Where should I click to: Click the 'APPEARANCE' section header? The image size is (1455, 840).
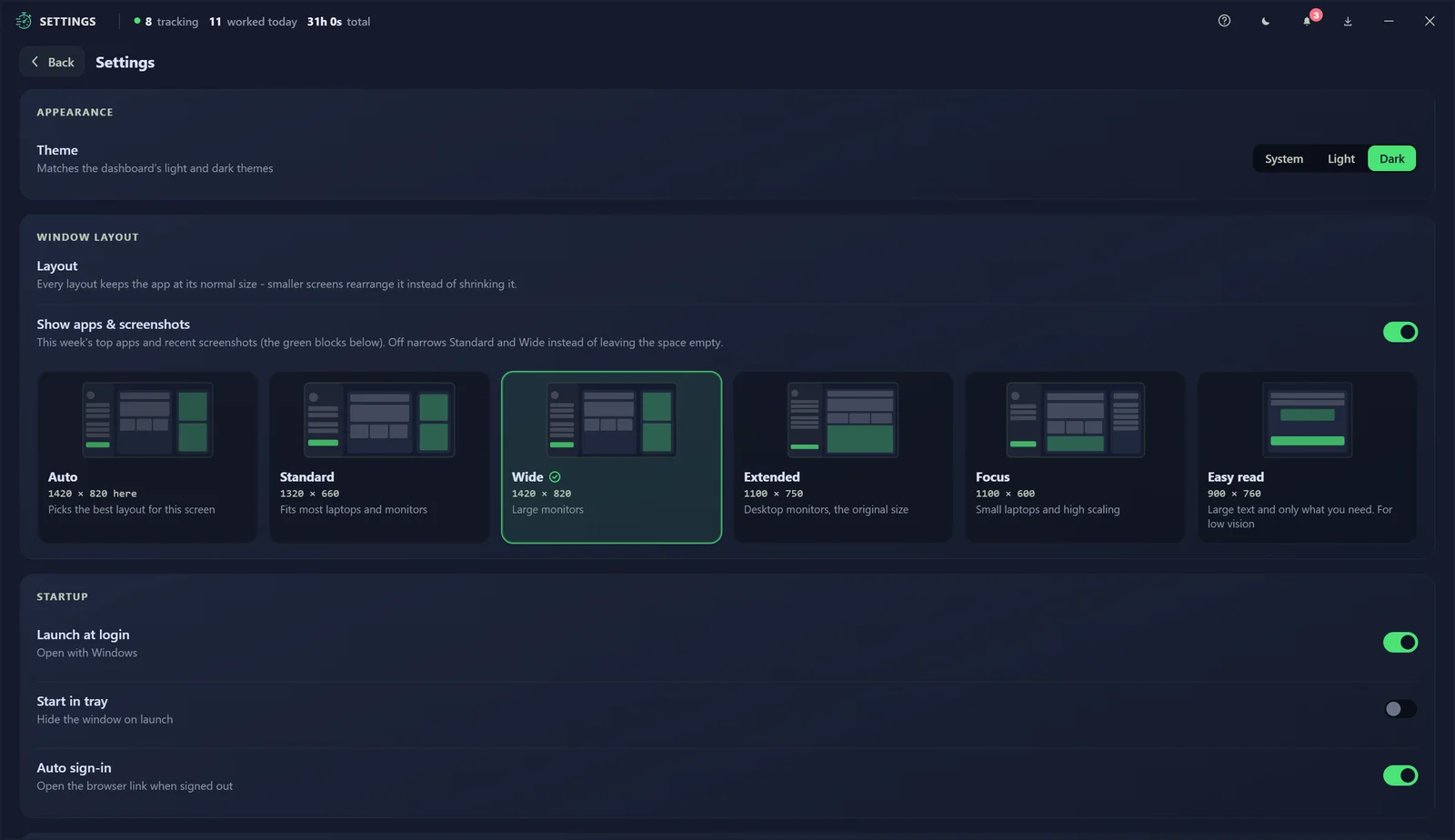75,113
